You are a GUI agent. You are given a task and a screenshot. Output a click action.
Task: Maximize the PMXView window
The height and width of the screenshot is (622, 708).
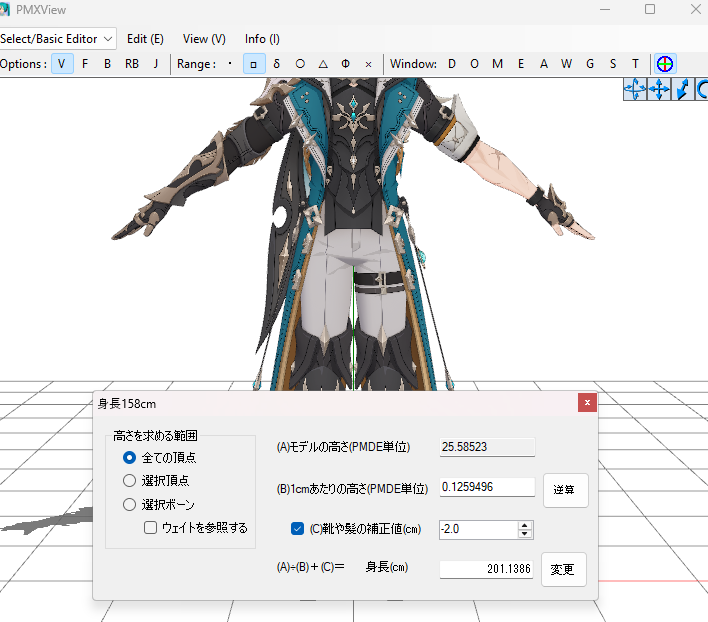[x=650, y=9]
